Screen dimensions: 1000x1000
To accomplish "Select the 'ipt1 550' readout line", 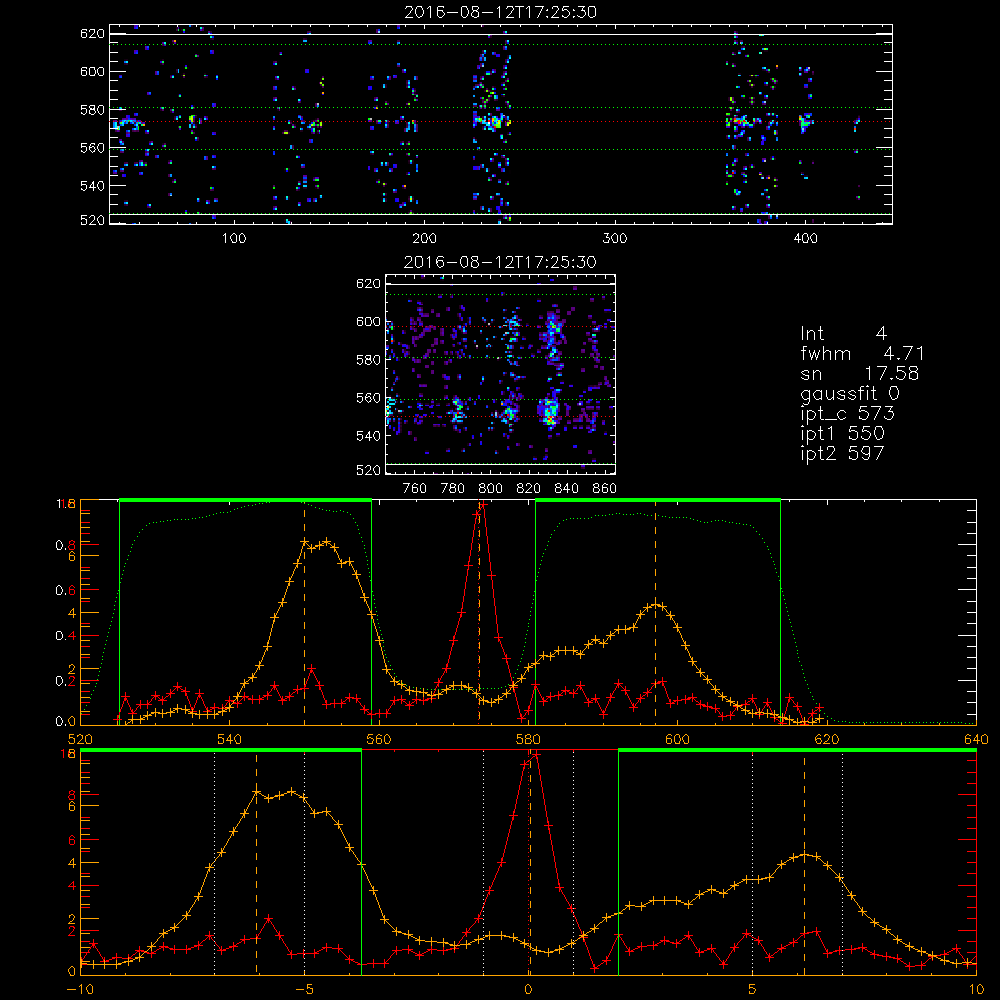I will [x=842, y=434].
